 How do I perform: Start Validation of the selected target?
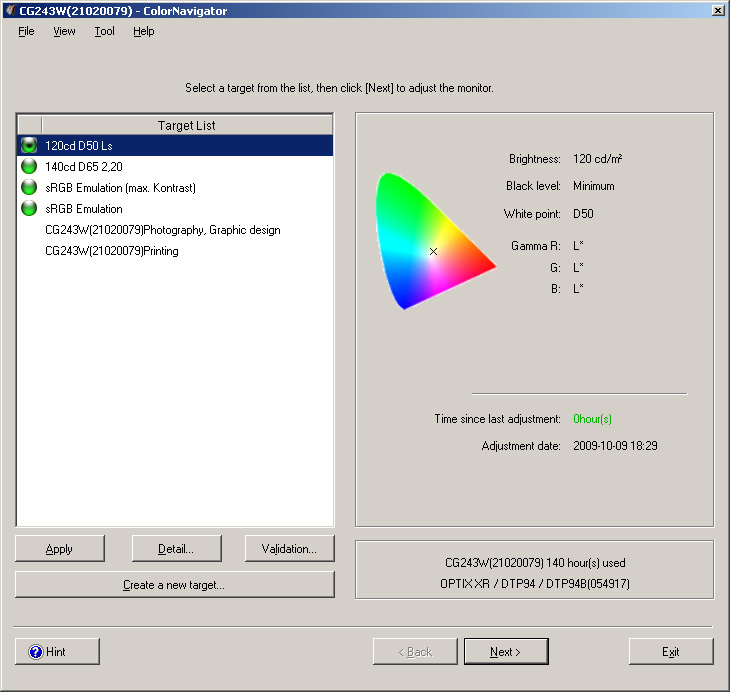click(x=289, y=549)
